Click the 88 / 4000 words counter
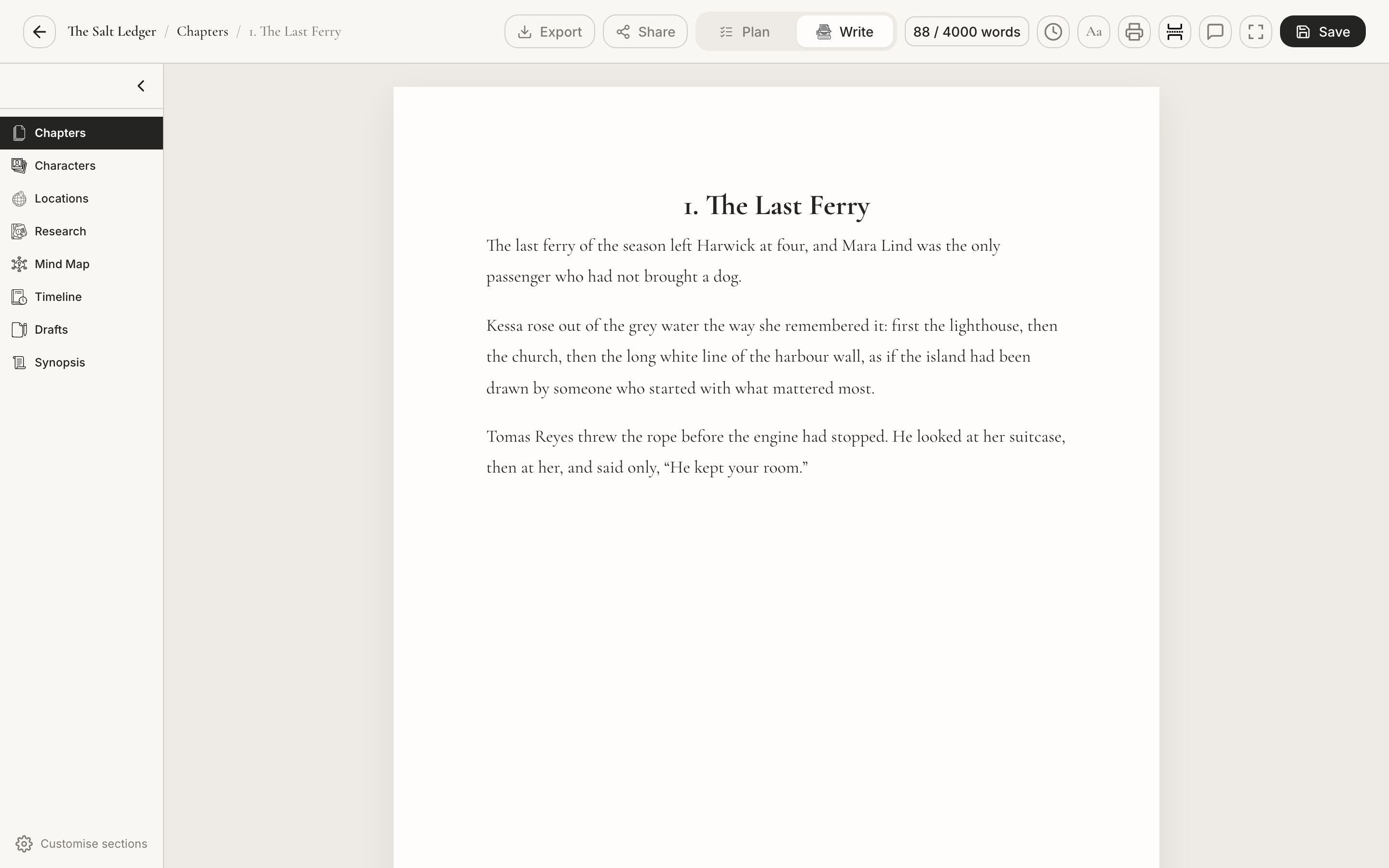The image size is (1389, 868). (967, 31)
